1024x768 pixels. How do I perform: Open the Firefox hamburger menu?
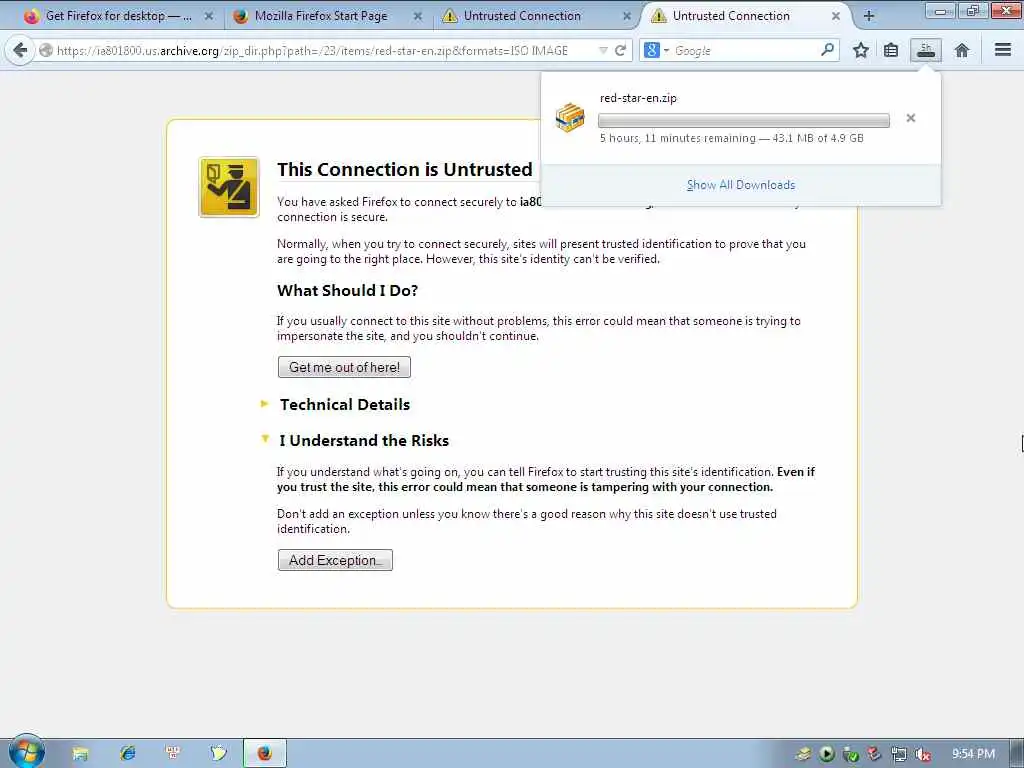point(1002,50)
